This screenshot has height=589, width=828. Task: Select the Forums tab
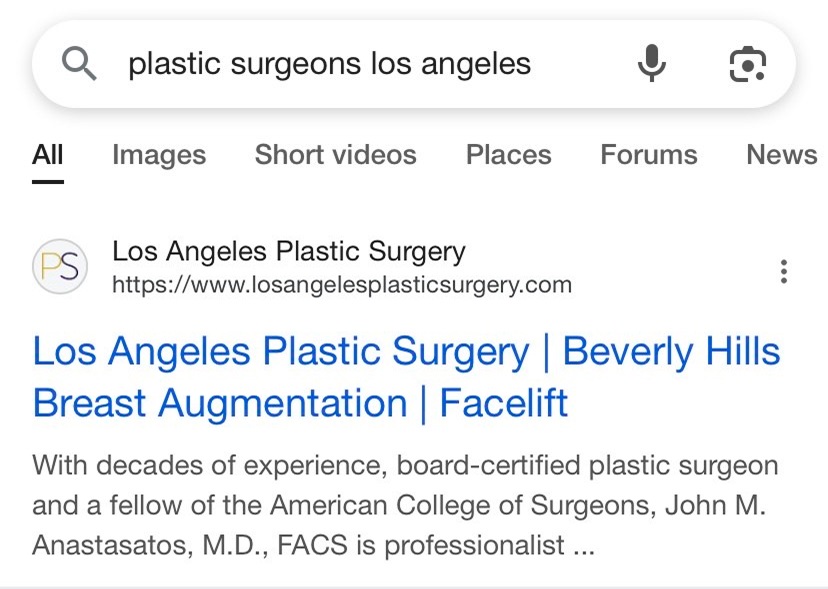click(648, 155)
